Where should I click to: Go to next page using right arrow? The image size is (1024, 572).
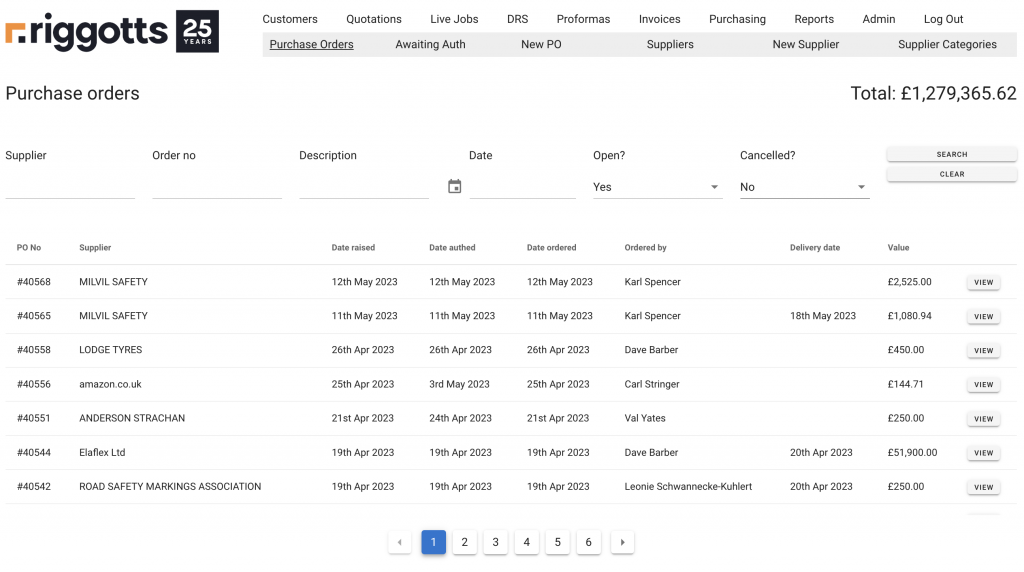tap(622, 542)
